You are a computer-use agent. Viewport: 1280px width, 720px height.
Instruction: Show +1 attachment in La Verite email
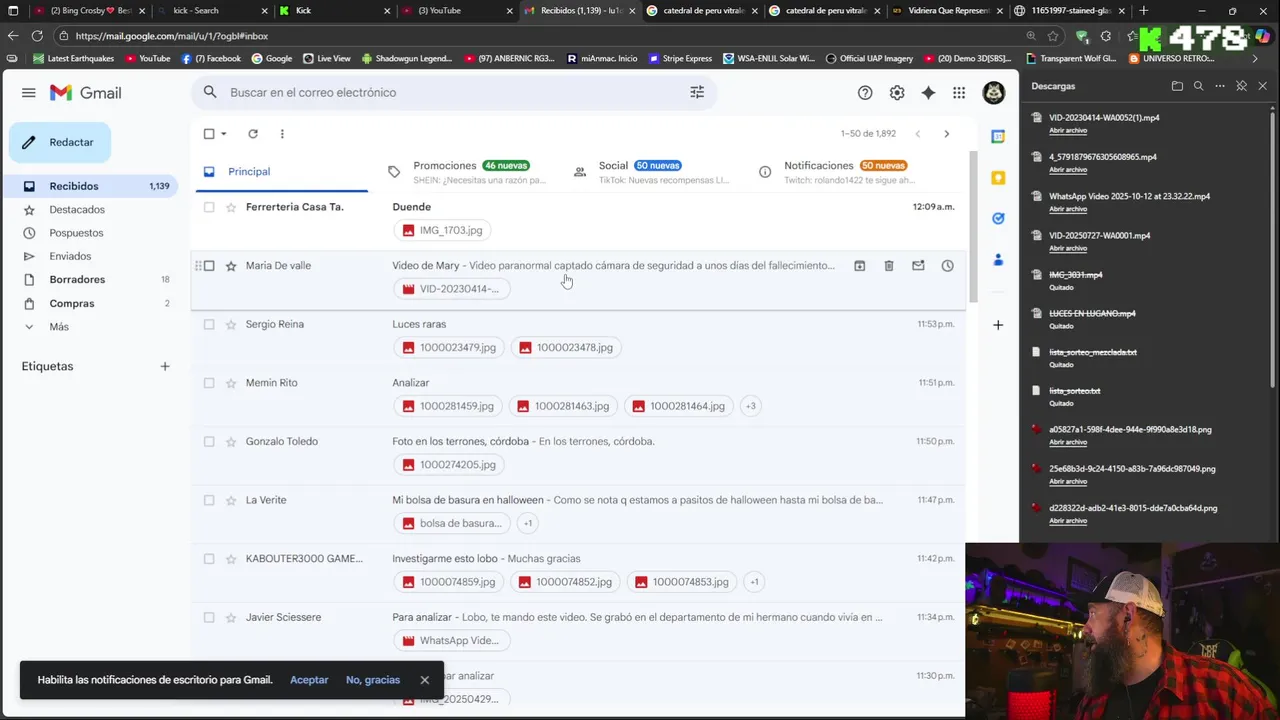(528, 523)
